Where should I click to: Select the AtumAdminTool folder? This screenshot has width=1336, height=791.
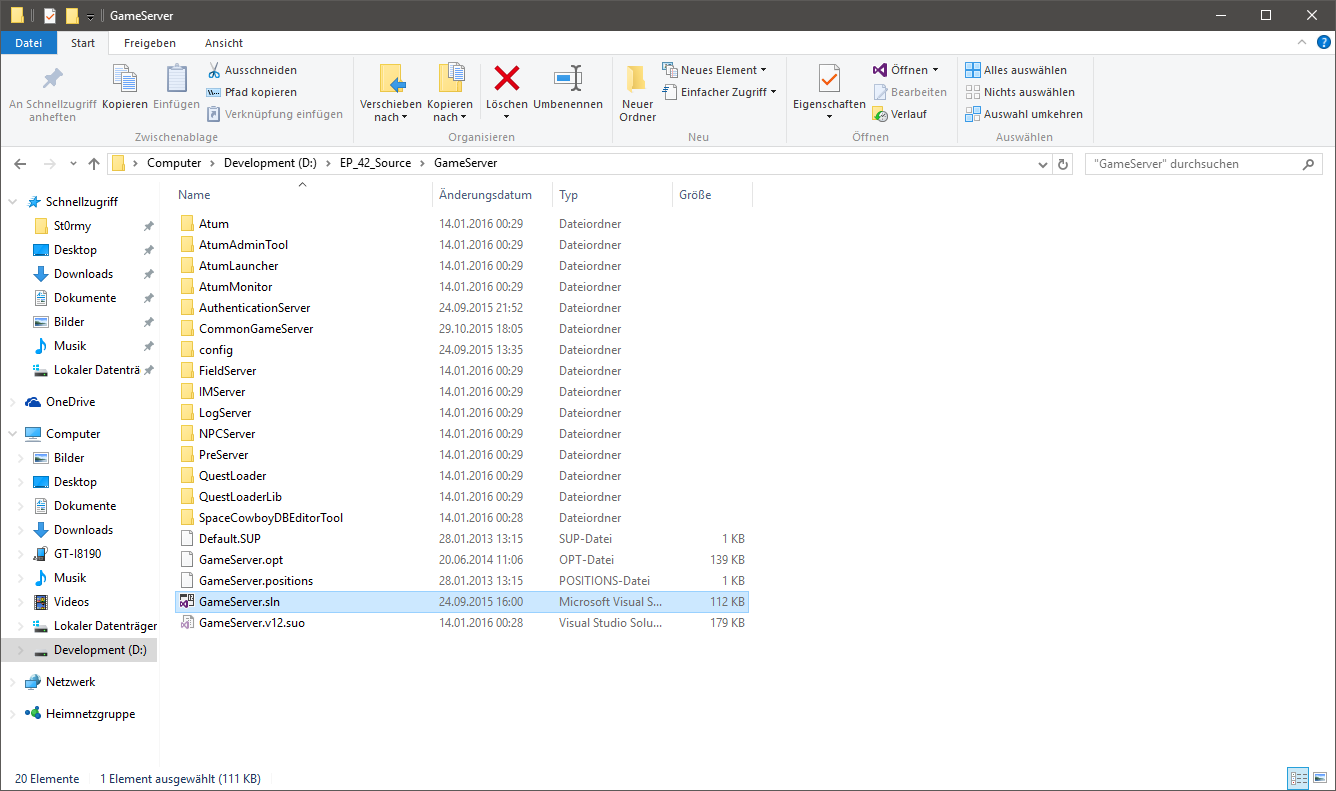coord(461,244)
